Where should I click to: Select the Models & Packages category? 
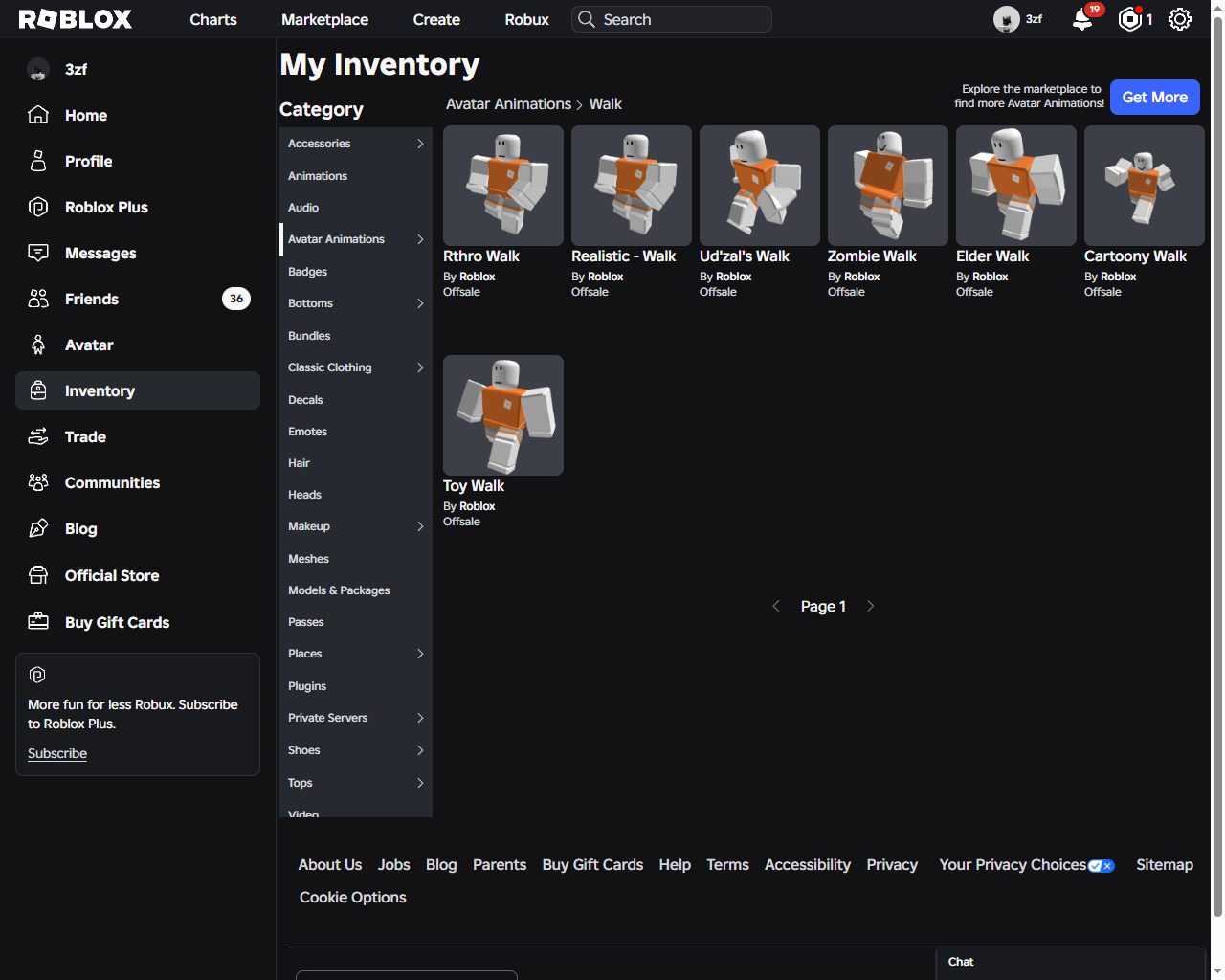[x=356, y=590]
